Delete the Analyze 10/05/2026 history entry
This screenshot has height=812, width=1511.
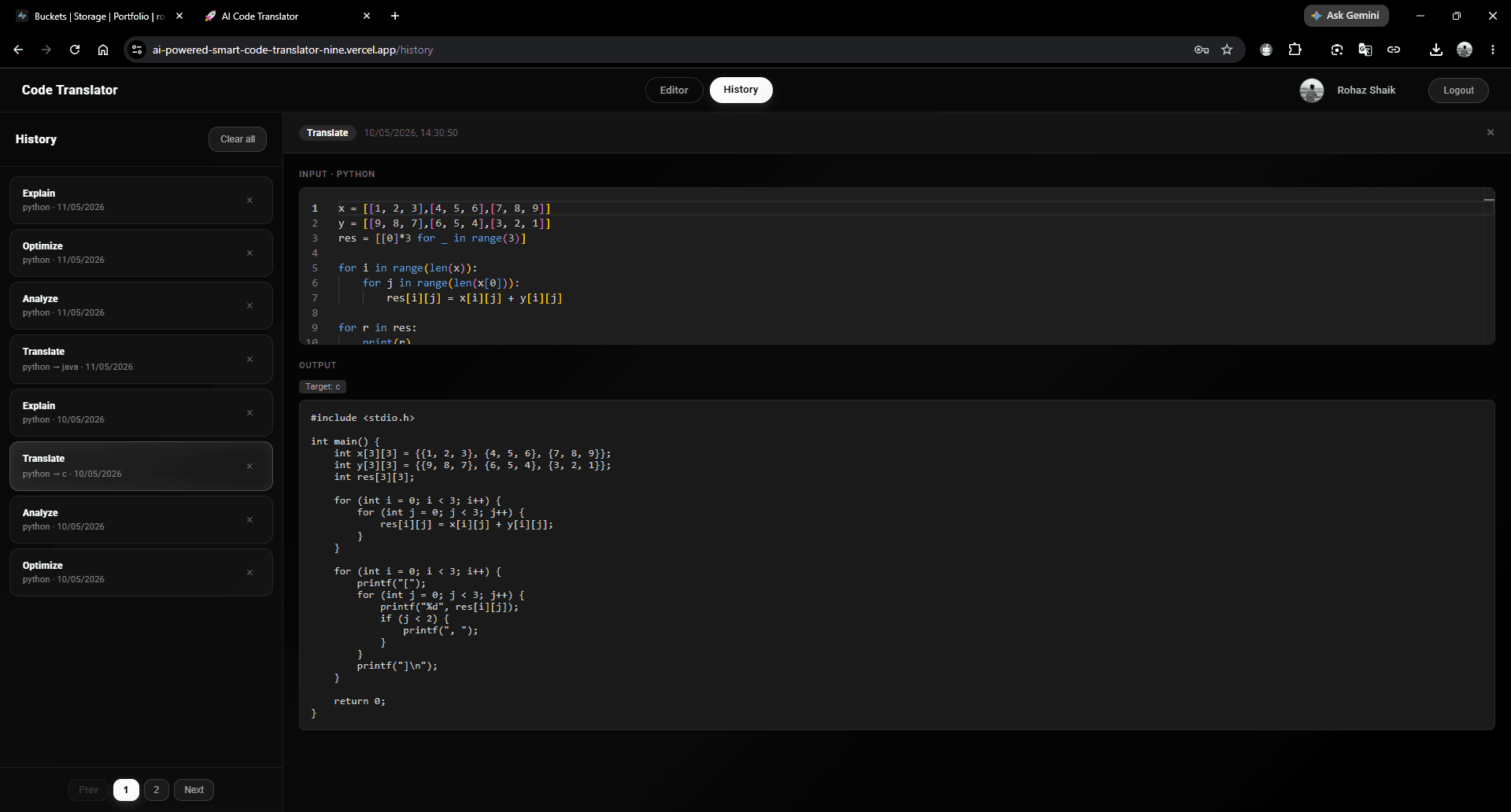[249, 519]
